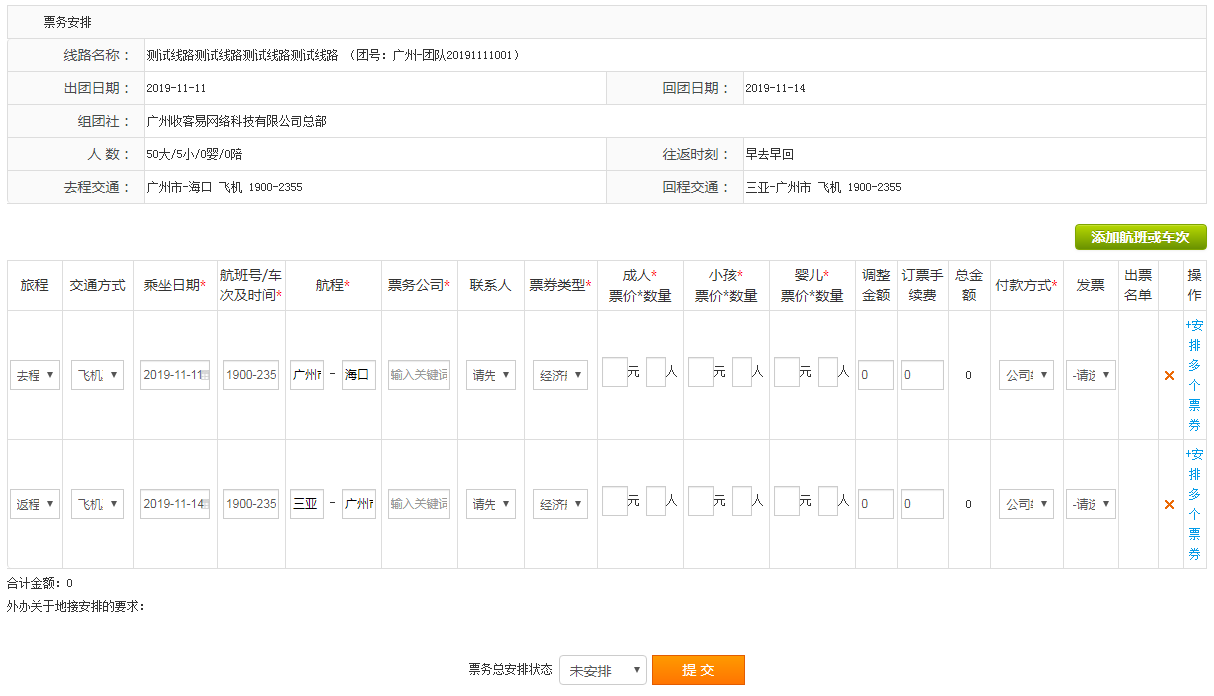Click 添加航班或车次 button
Screen dimensions: 1214x696
tap(1140, 237)
